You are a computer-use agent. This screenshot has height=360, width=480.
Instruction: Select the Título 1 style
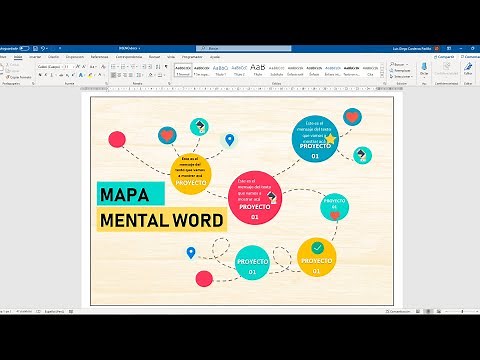220,70
